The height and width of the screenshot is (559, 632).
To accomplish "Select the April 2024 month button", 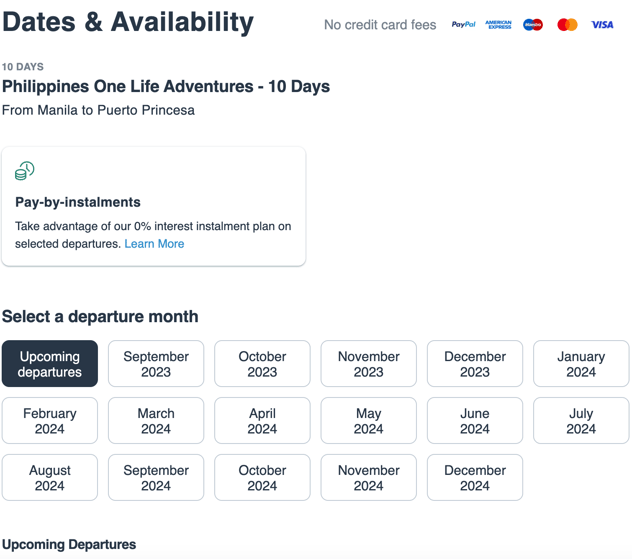I will tap(262, 421).
